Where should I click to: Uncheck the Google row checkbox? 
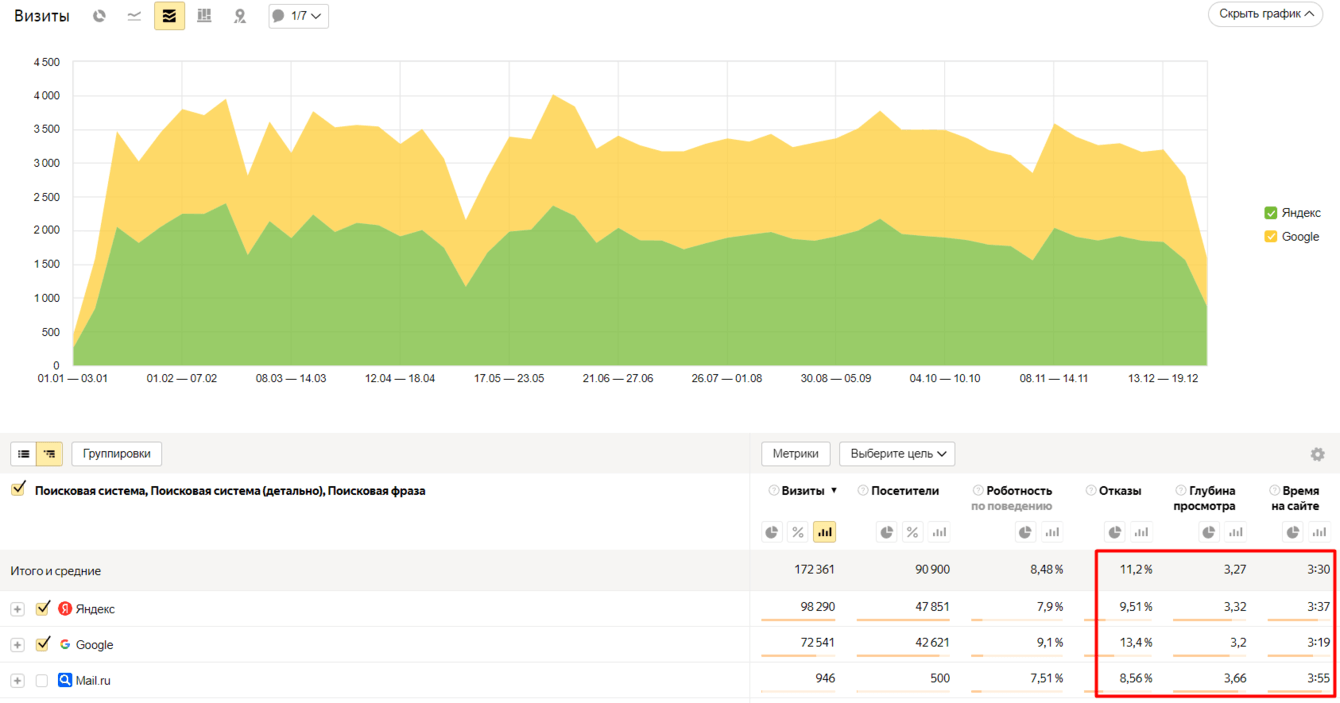point(43,644)
